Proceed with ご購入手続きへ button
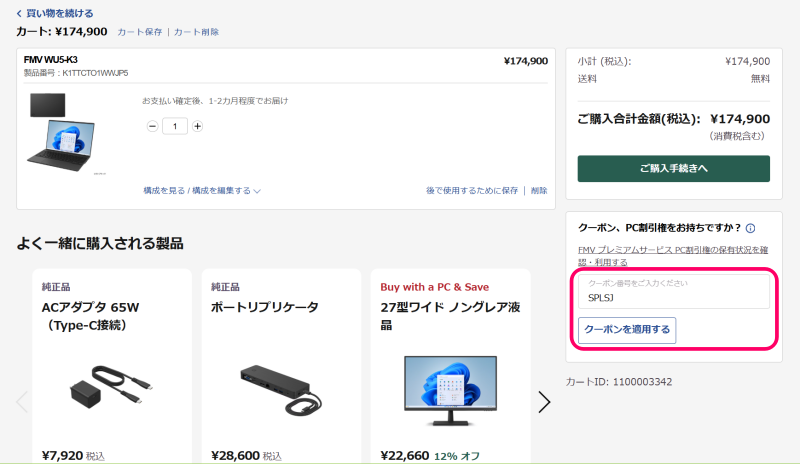The image size is (800, 464). (673, 168)
